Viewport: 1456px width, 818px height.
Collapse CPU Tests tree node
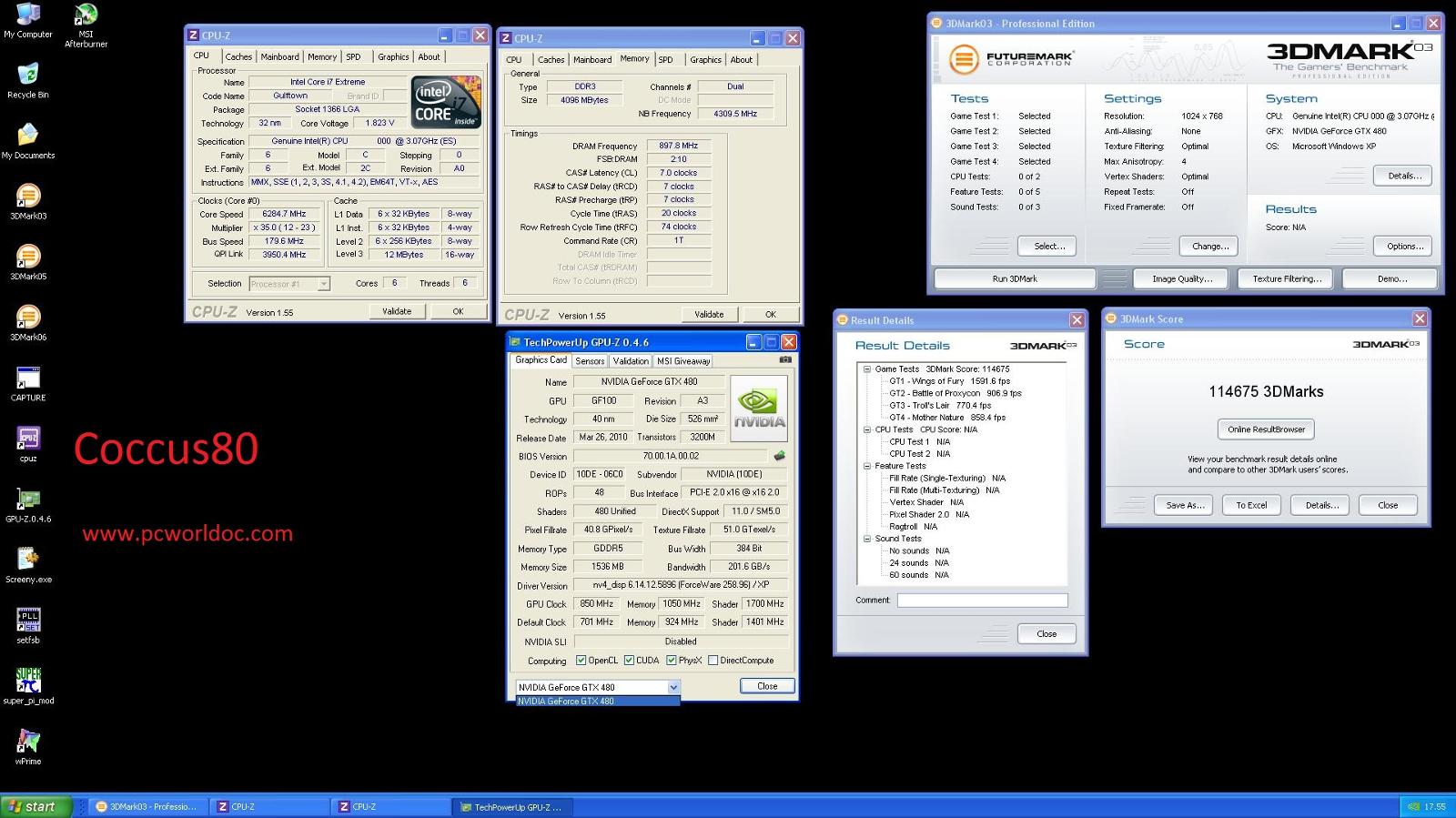867,429
